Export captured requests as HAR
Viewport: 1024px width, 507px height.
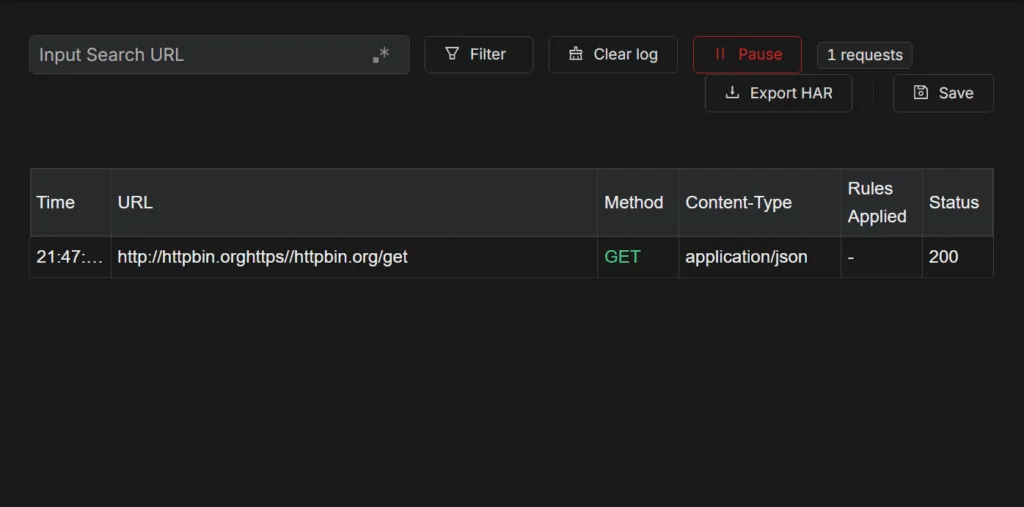778,93
